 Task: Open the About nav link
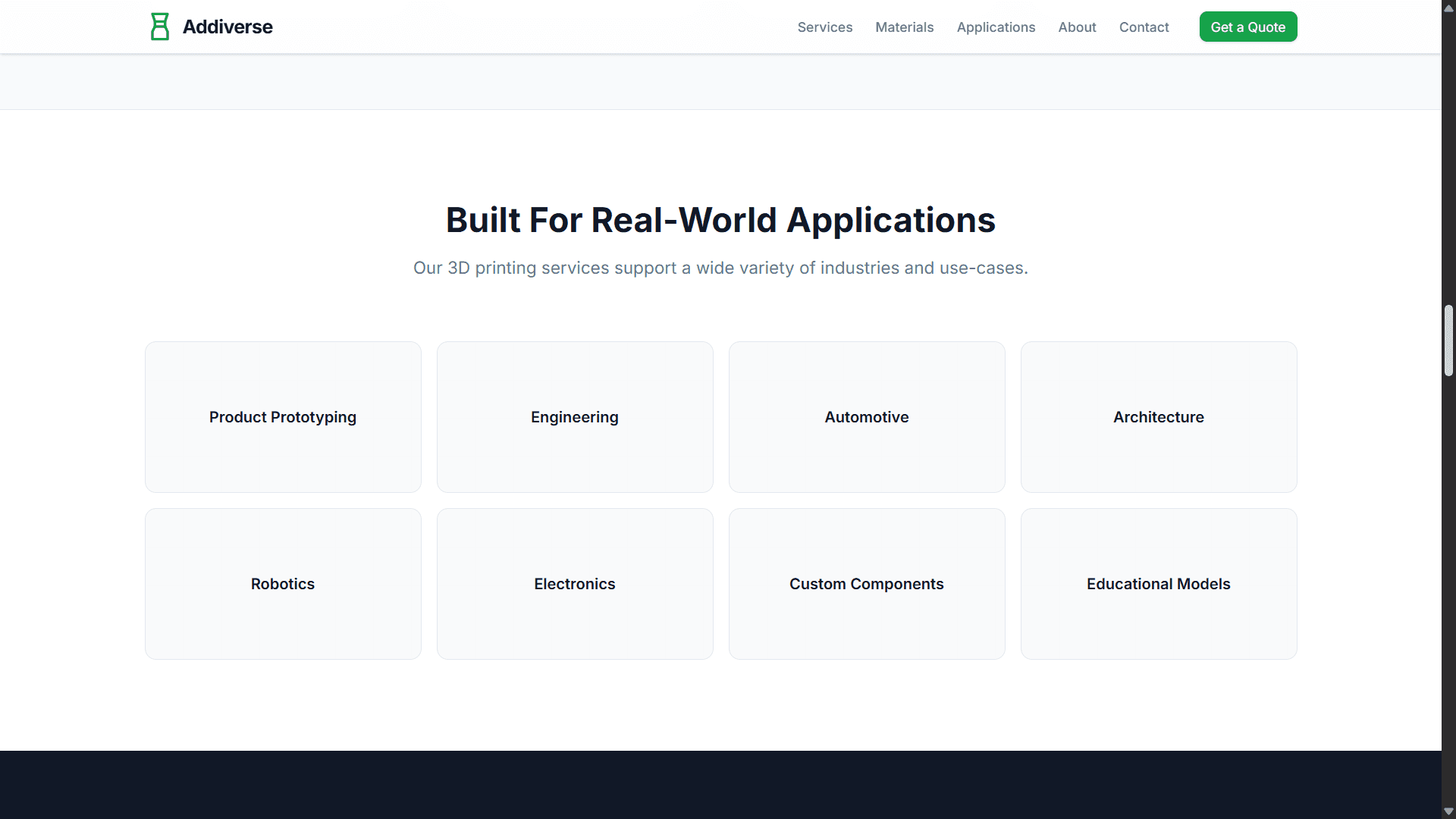coord(1077,27)
